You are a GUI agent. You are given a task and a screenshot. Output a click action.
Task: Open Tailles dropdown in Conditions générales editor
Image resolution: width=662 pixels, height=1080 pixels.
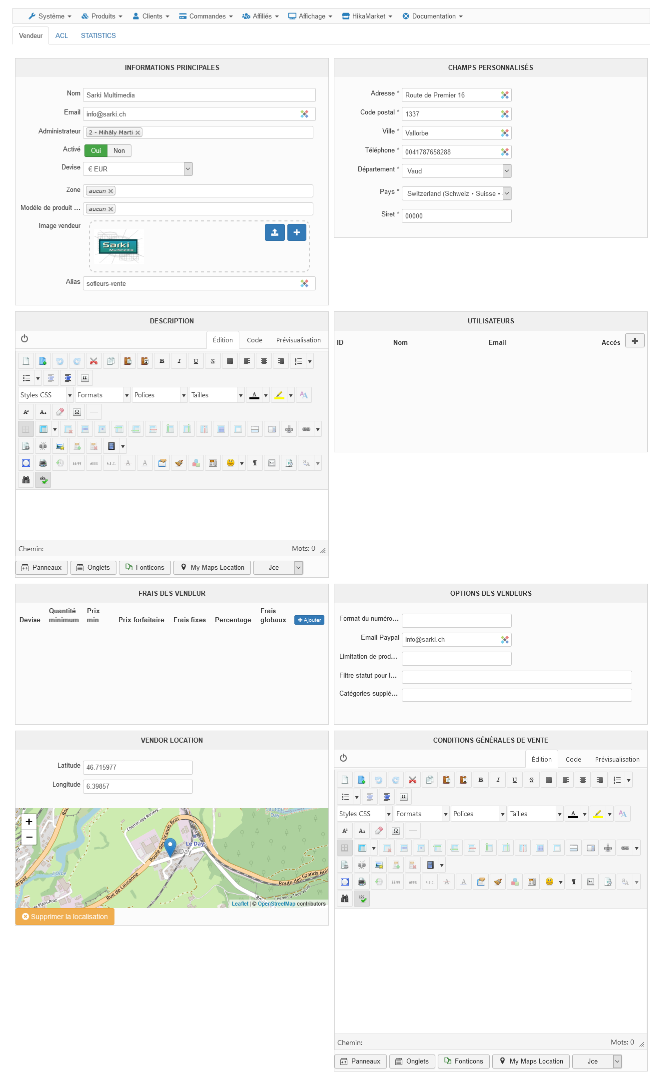tap(535, 814)
